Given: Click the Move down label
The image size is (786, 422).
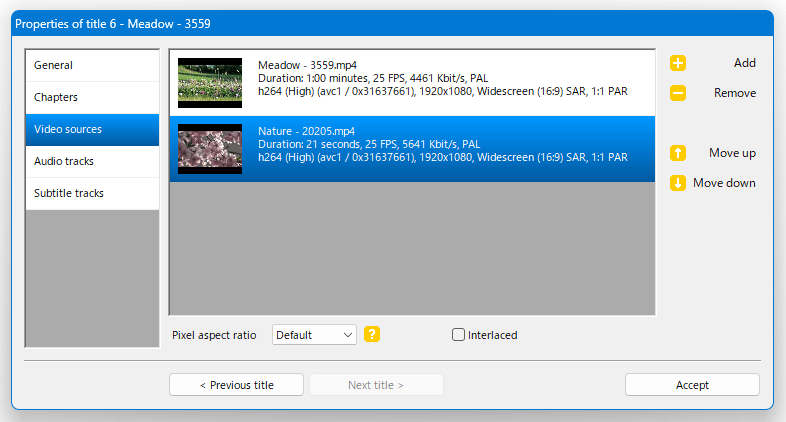Looking at the screenshot, I should click(x=724, y=183).
